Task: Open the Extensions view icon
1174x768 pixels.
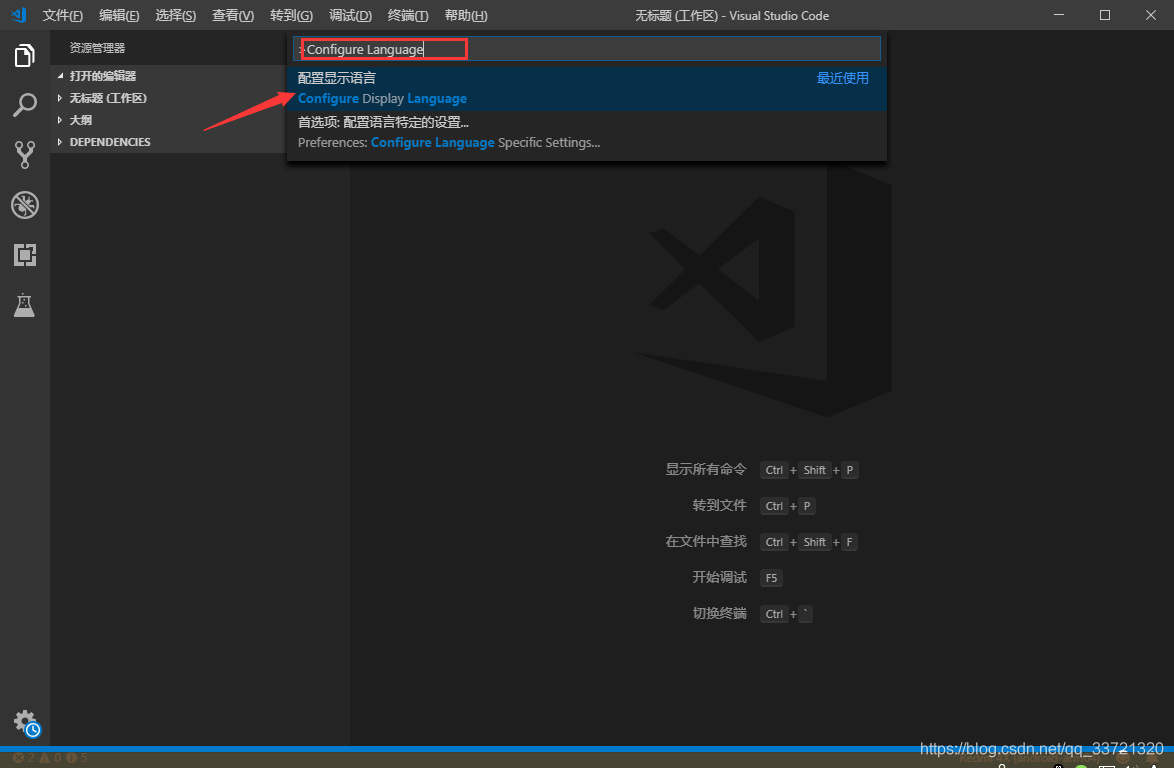Action: click(25, 255)
